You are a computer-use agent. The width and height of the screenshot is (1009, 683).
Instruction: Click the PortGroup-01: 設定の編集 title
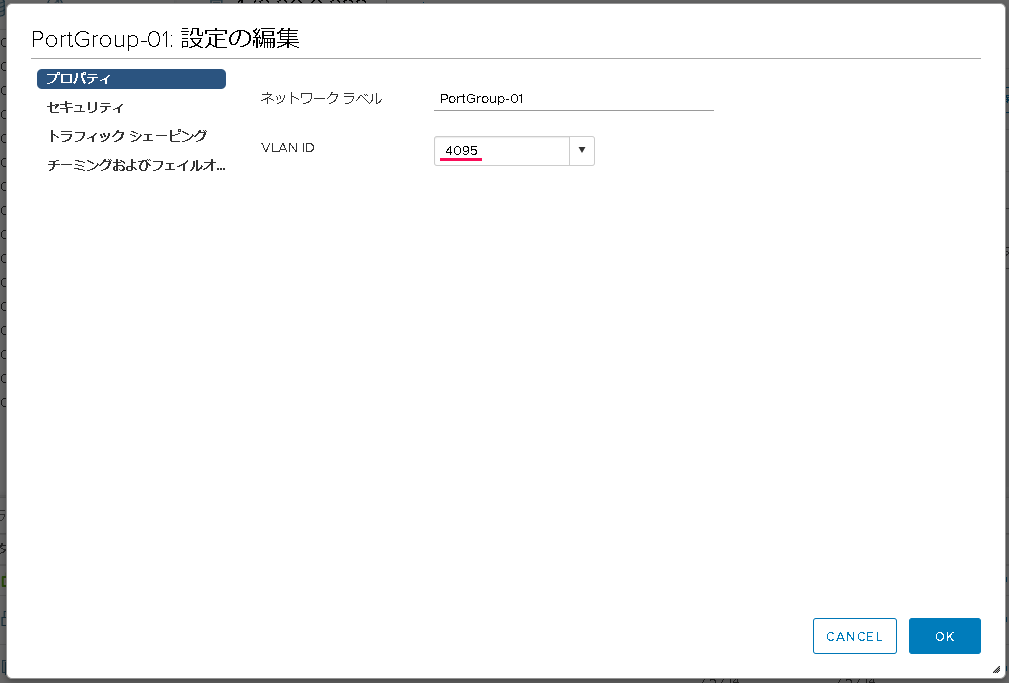click(x=165, y=39)
